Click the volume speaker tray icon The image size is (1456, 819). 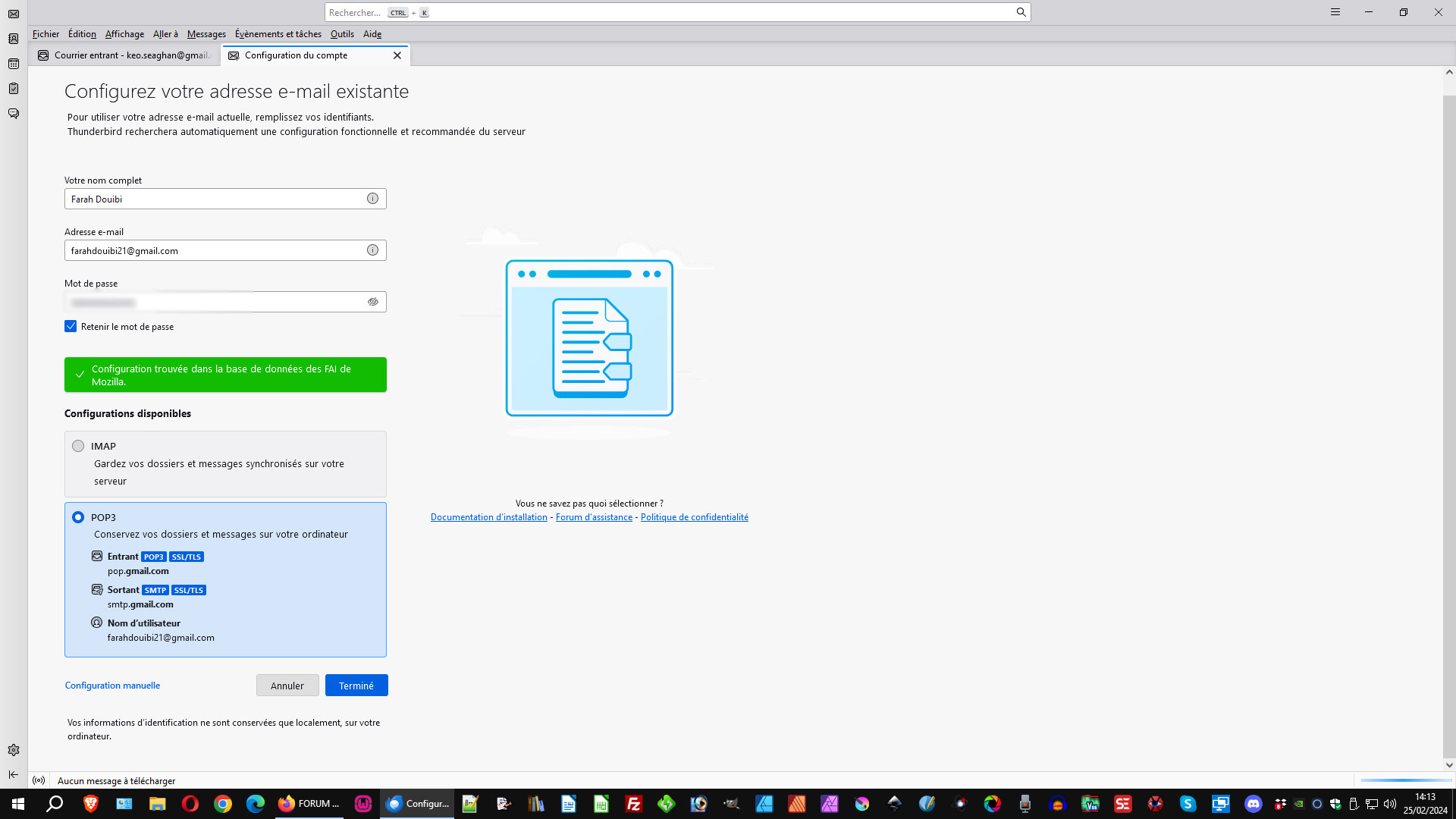[x=1390, y=804]
